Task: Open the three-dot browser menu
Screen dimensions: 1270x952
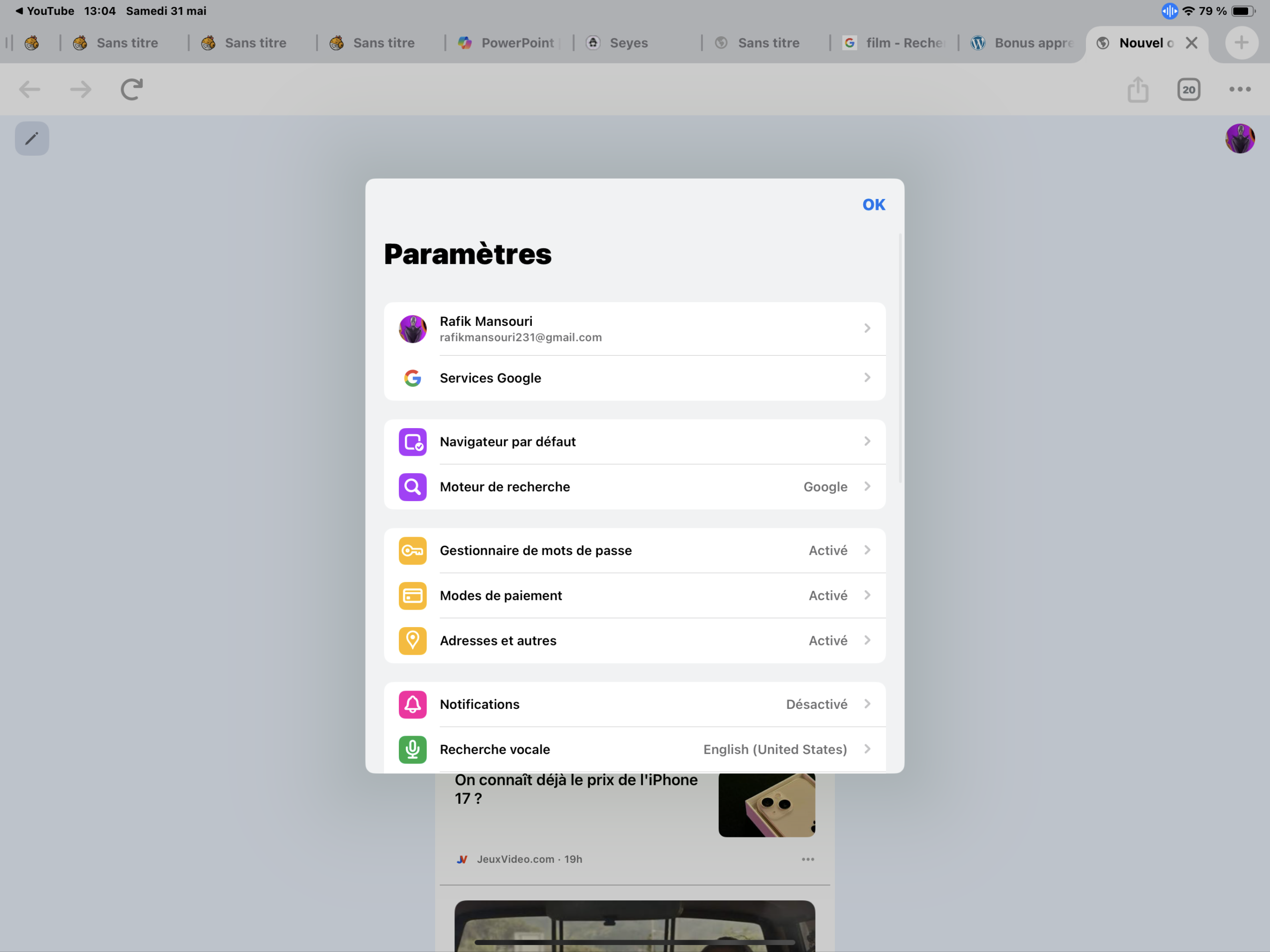Action: point(1240,90)
